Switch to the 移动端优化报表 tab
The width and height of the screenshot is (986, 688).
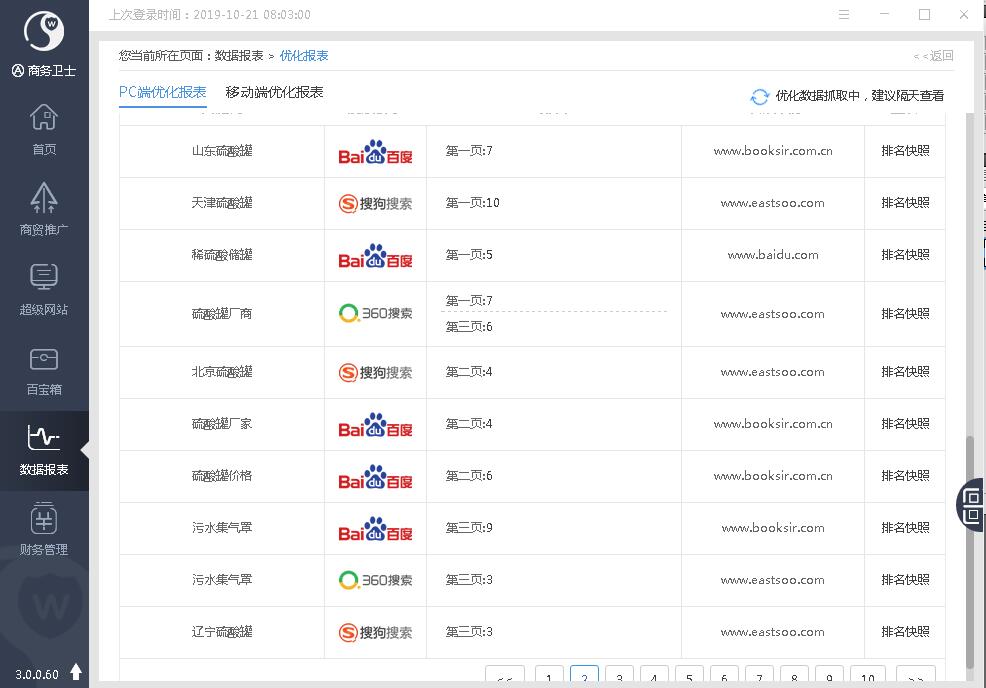click(274, 92)
